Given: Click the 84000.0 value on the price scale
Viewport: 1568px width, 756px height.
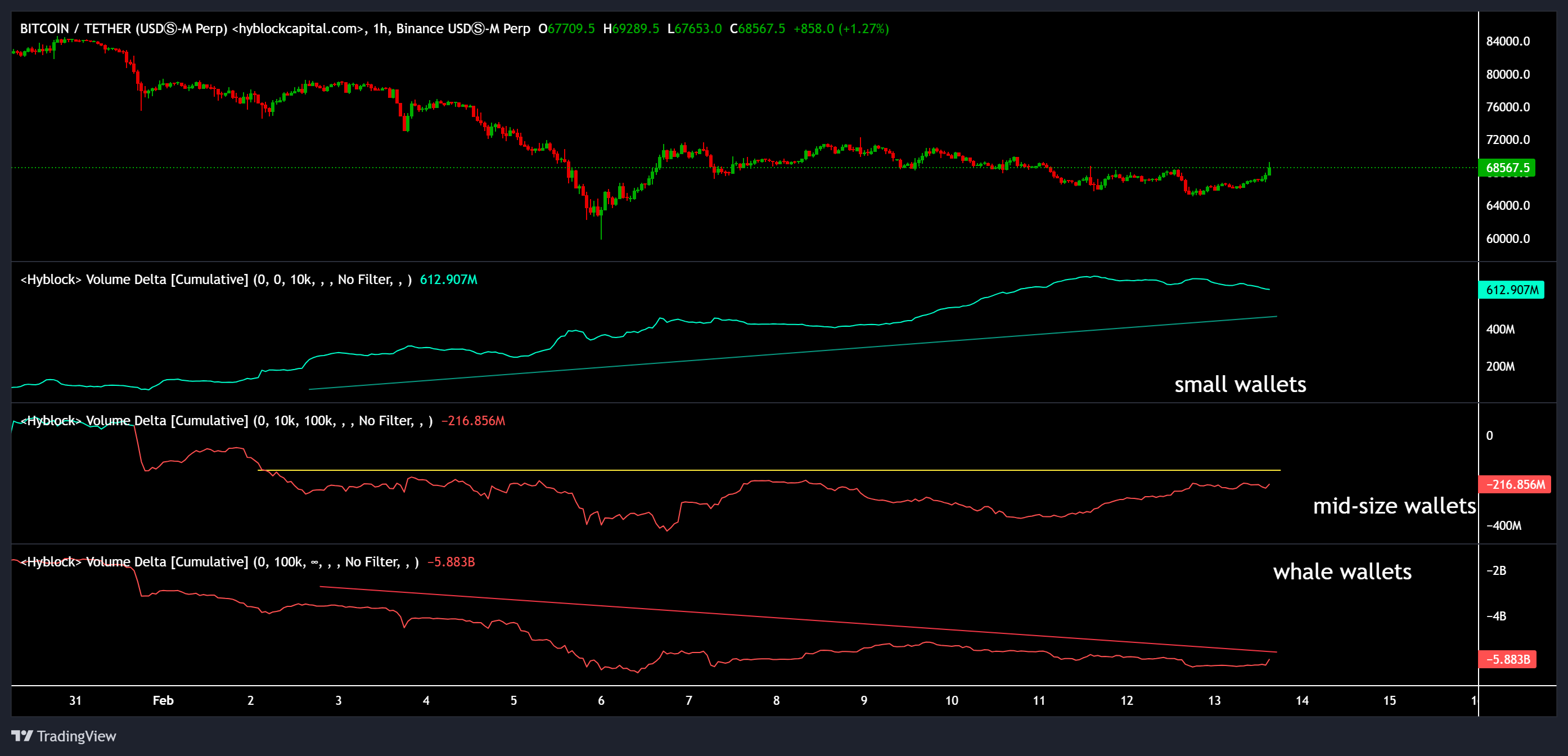Looking at the screenshot, I should pyautogui.click(x=1508, y=42).
